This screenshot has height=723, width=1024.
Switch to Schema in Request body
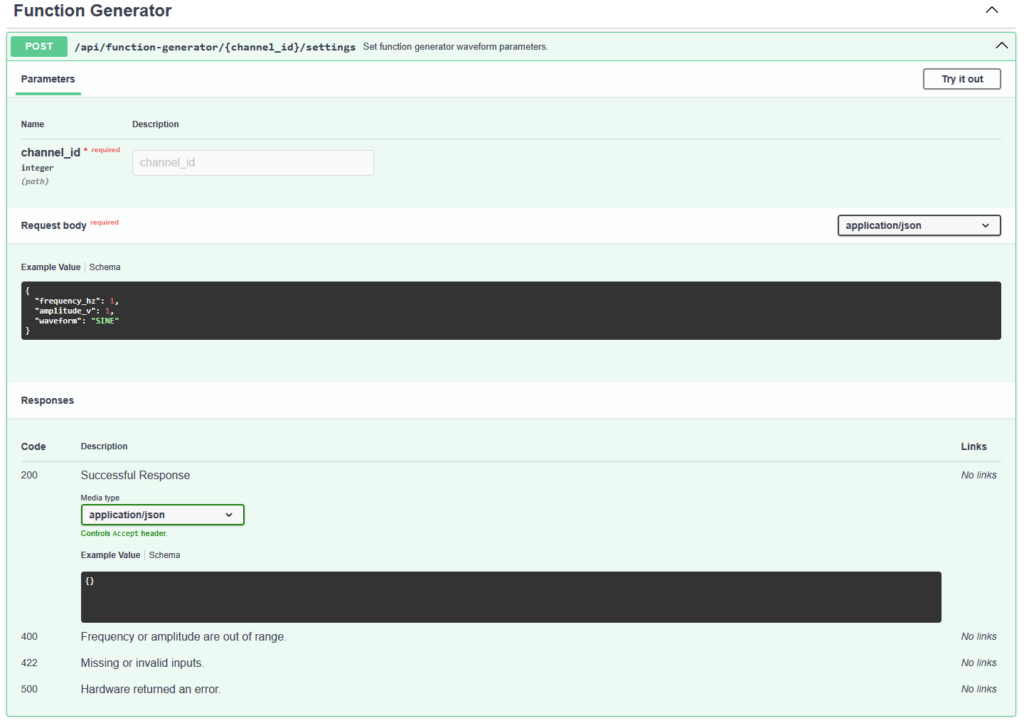pos(105,268)
